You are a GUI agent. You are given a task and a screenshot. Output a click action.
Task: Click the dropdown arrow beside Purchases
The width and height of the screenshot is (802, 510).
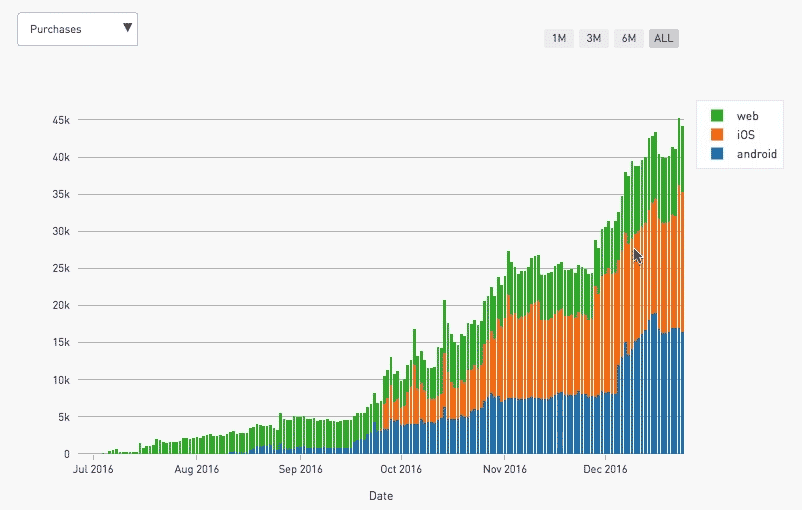127,28
